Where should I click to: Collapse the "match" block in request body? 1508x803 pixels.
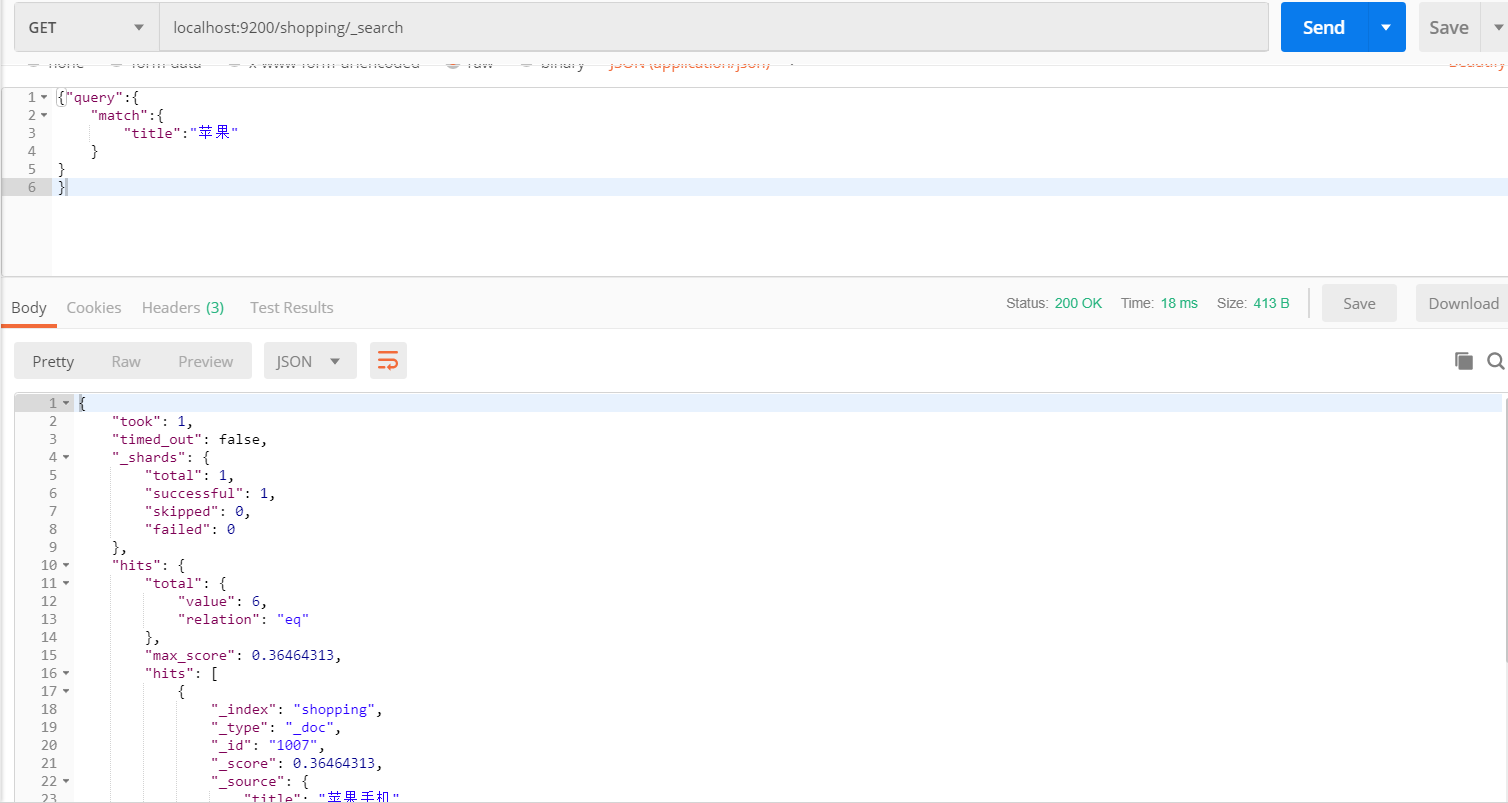click(x=44, y=115)
